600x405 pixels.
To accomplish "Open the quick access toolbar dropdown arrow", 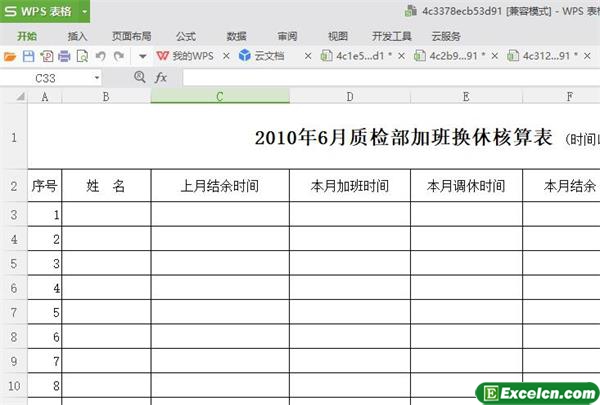I will tap(143, 57).
